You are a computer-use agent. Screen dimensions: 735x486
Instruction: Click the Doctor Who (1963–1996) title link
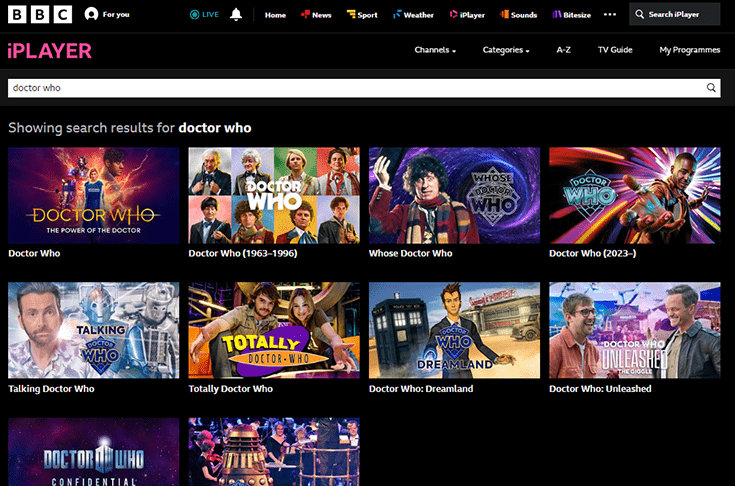[x=243, y=253]
